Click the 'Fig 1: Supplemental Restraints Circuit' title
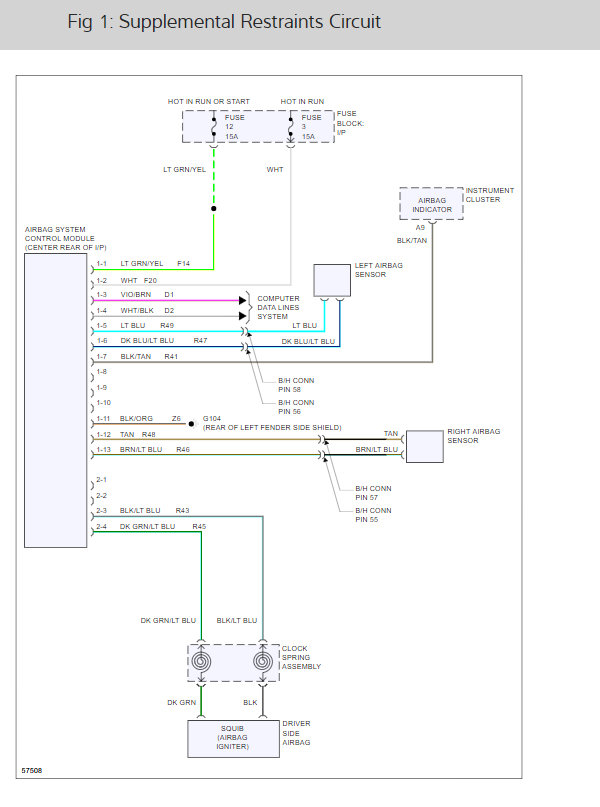Screen dimensions: 600x807 (224, 22)
